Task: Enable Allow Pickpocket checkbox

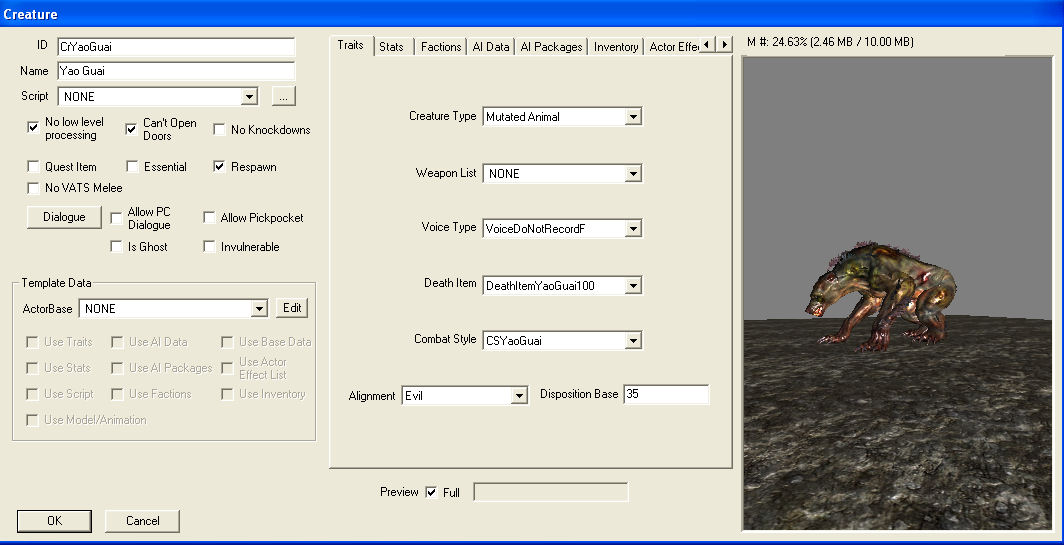Action: click(x=210, y=218)
